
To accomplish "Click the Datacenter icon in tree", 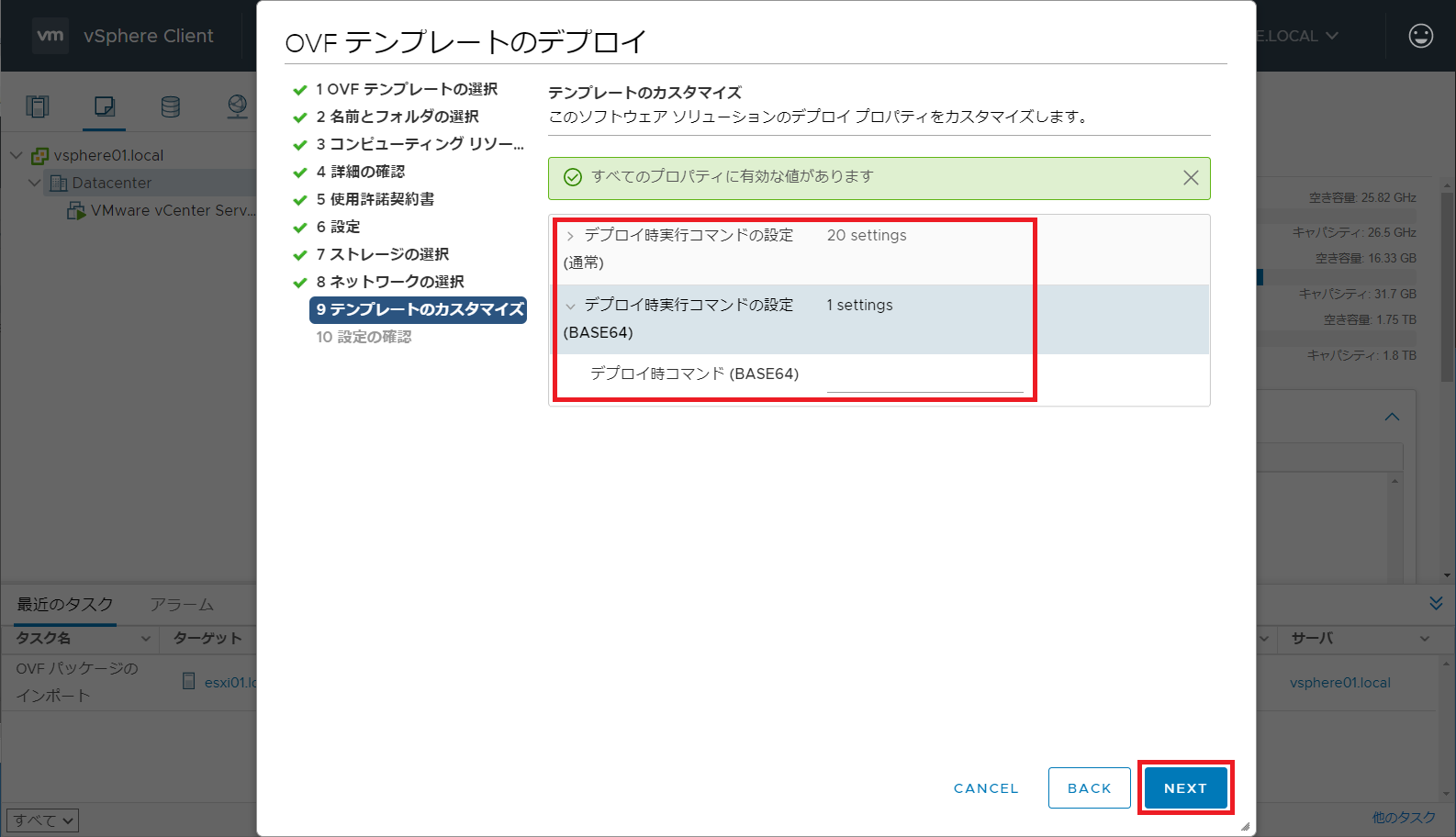I will point(59,183).
